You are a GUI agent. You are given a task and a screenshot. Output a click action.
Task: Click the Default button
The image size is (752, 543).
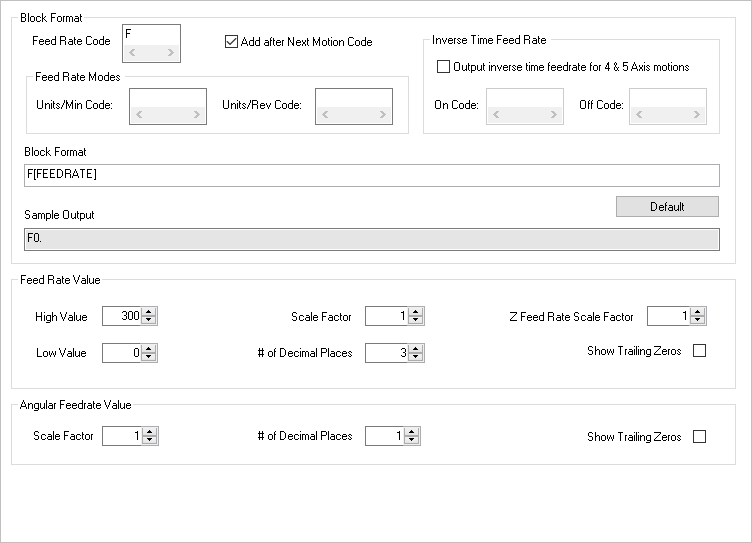pyautogui.click(x=667, y=206)
